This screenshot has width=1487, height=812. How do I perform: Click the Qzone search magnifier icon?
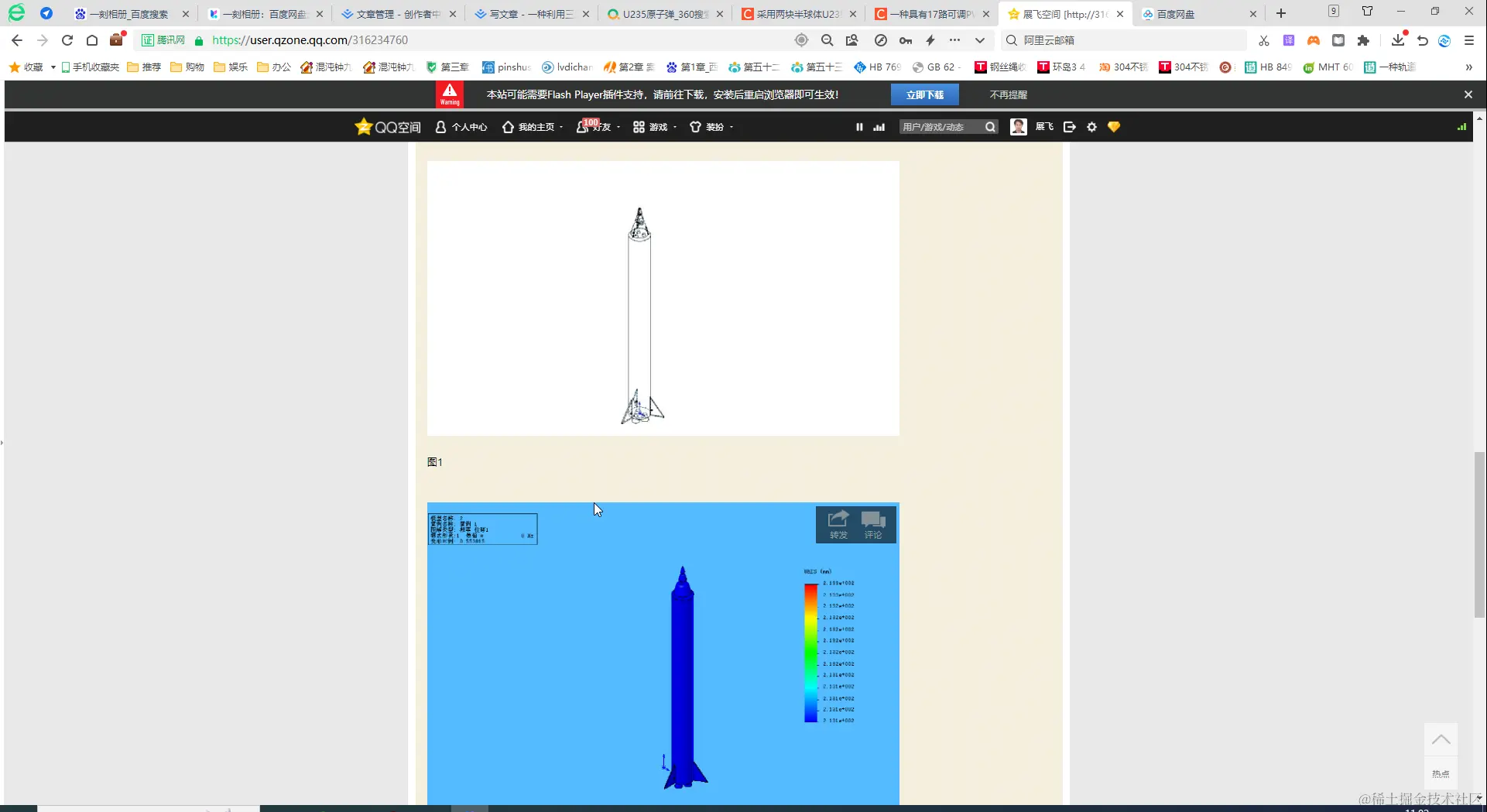pyautogui.click(x=990, y=127)
